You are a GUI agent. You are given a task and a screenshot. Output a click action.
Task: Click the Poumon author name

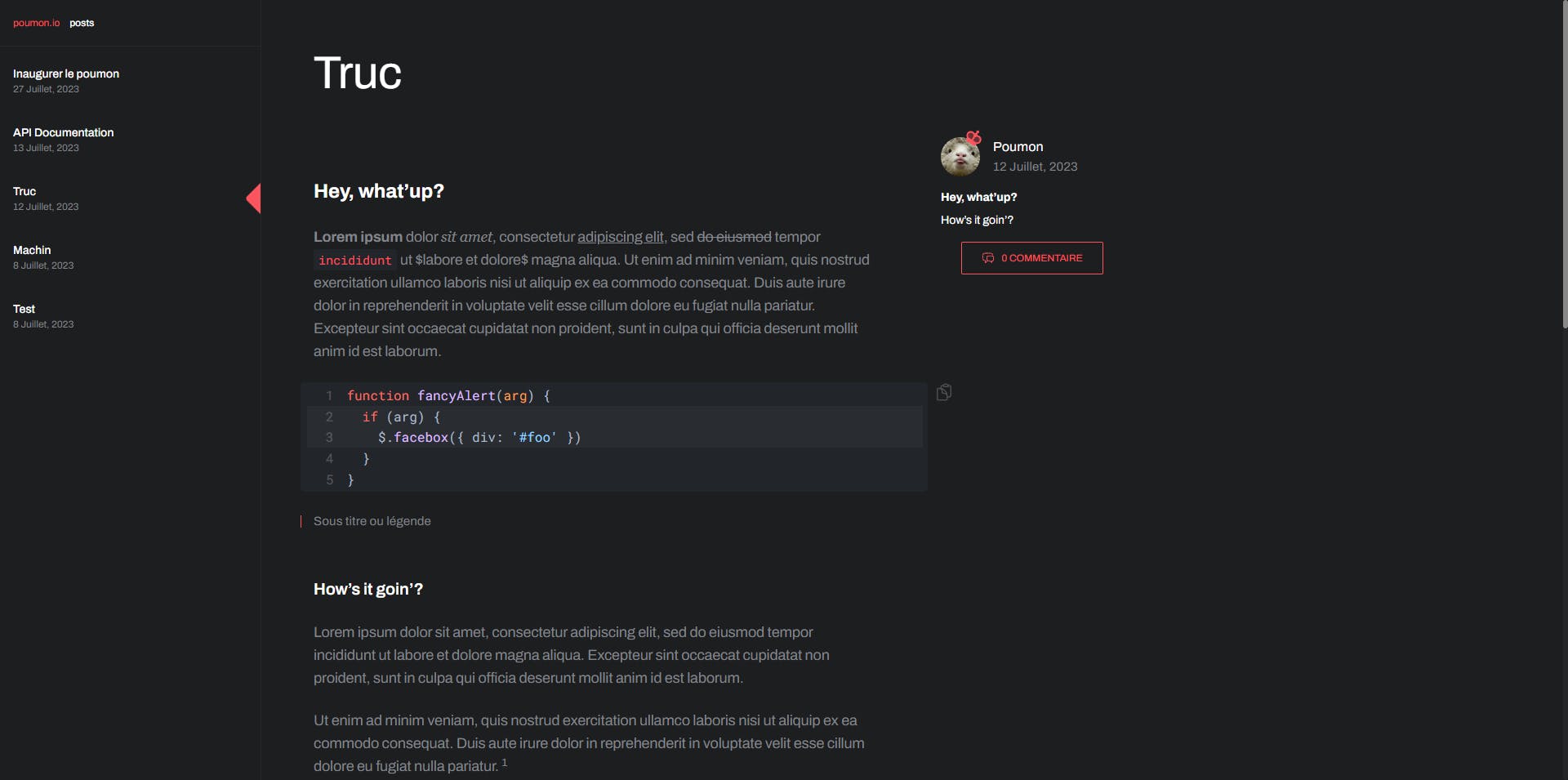1018,147
